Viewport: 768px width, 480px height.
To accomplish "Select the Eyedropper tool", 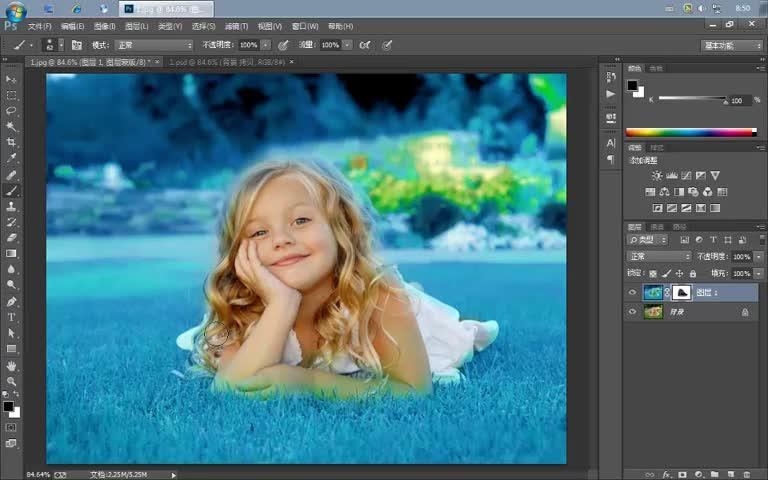I will 11,158.
